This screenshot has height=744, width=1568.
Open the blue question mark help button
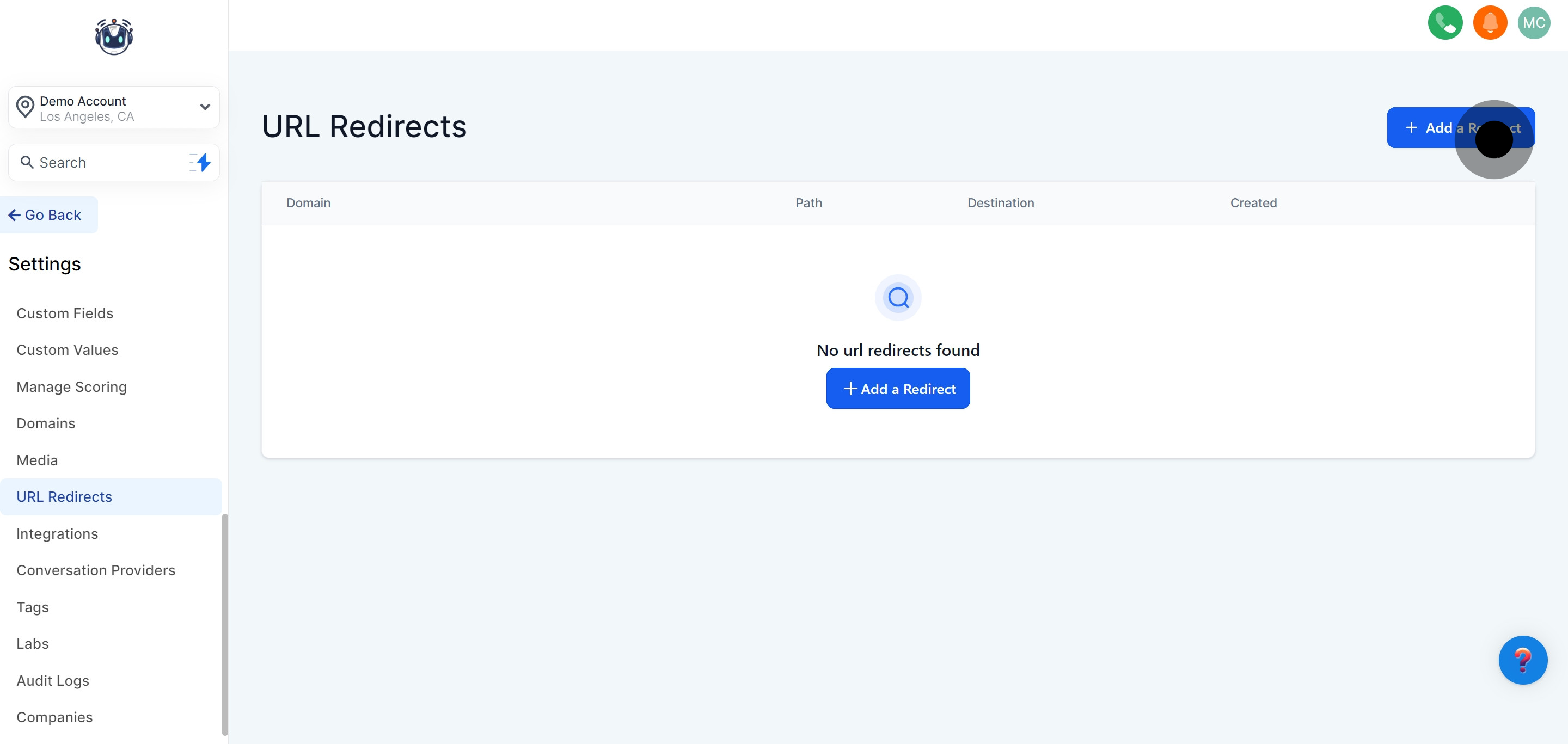coord(1522,660)
